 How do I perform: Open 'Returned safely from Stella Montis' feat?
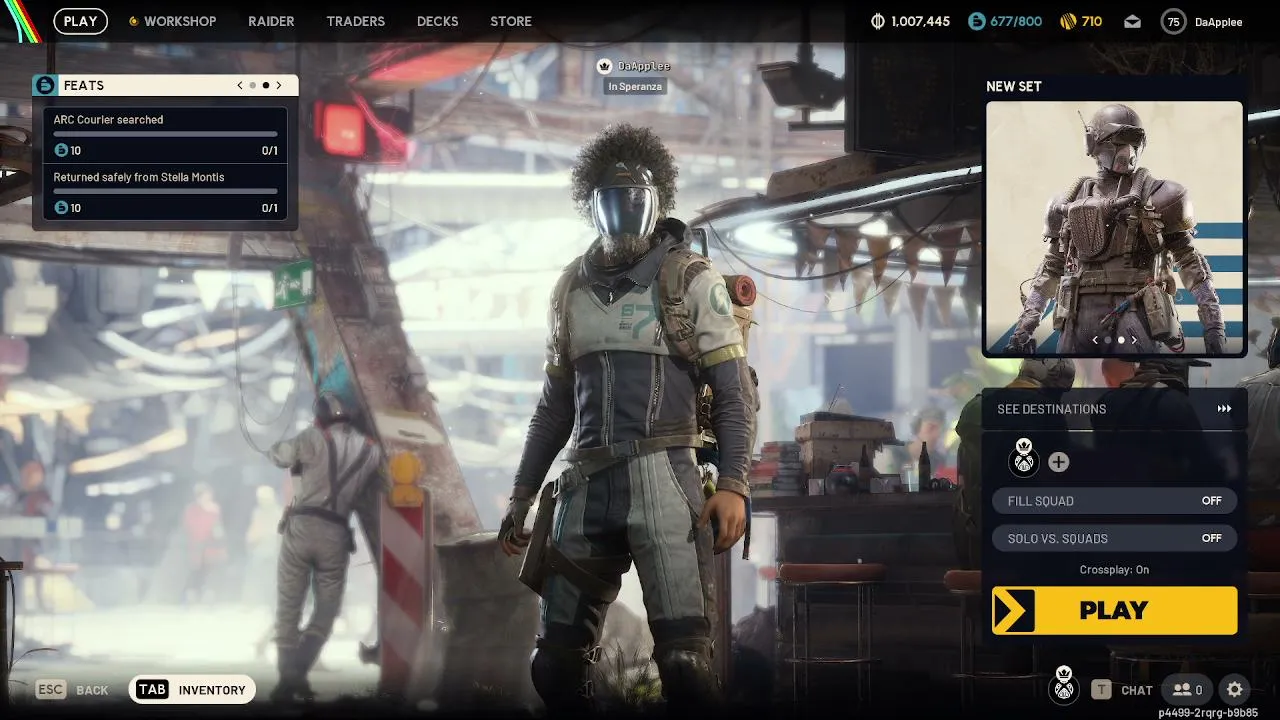(166, 192)
